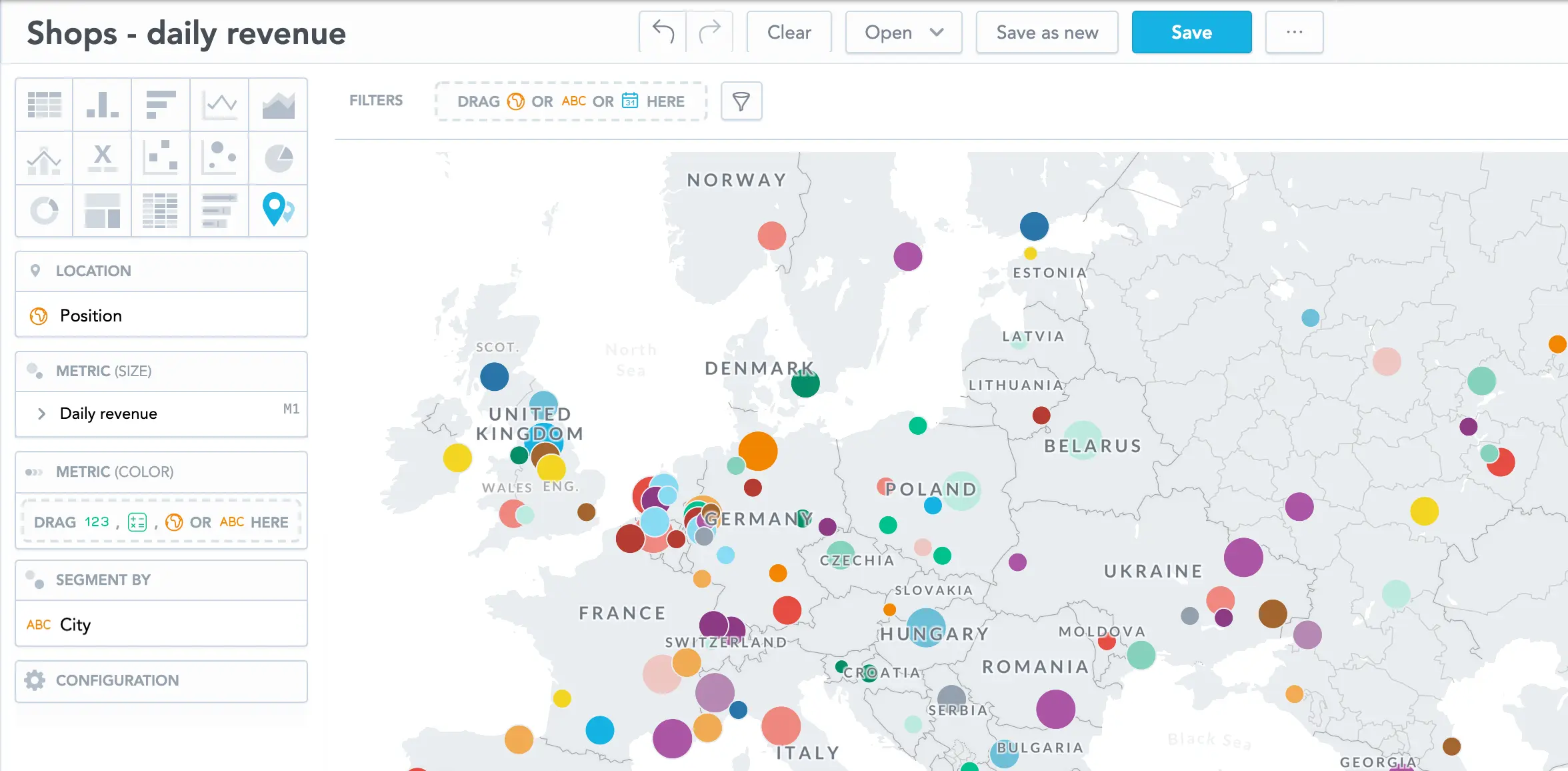Pick the donut chart visualization icon
Screen dimensions: 1568x771
coord(44,211)
